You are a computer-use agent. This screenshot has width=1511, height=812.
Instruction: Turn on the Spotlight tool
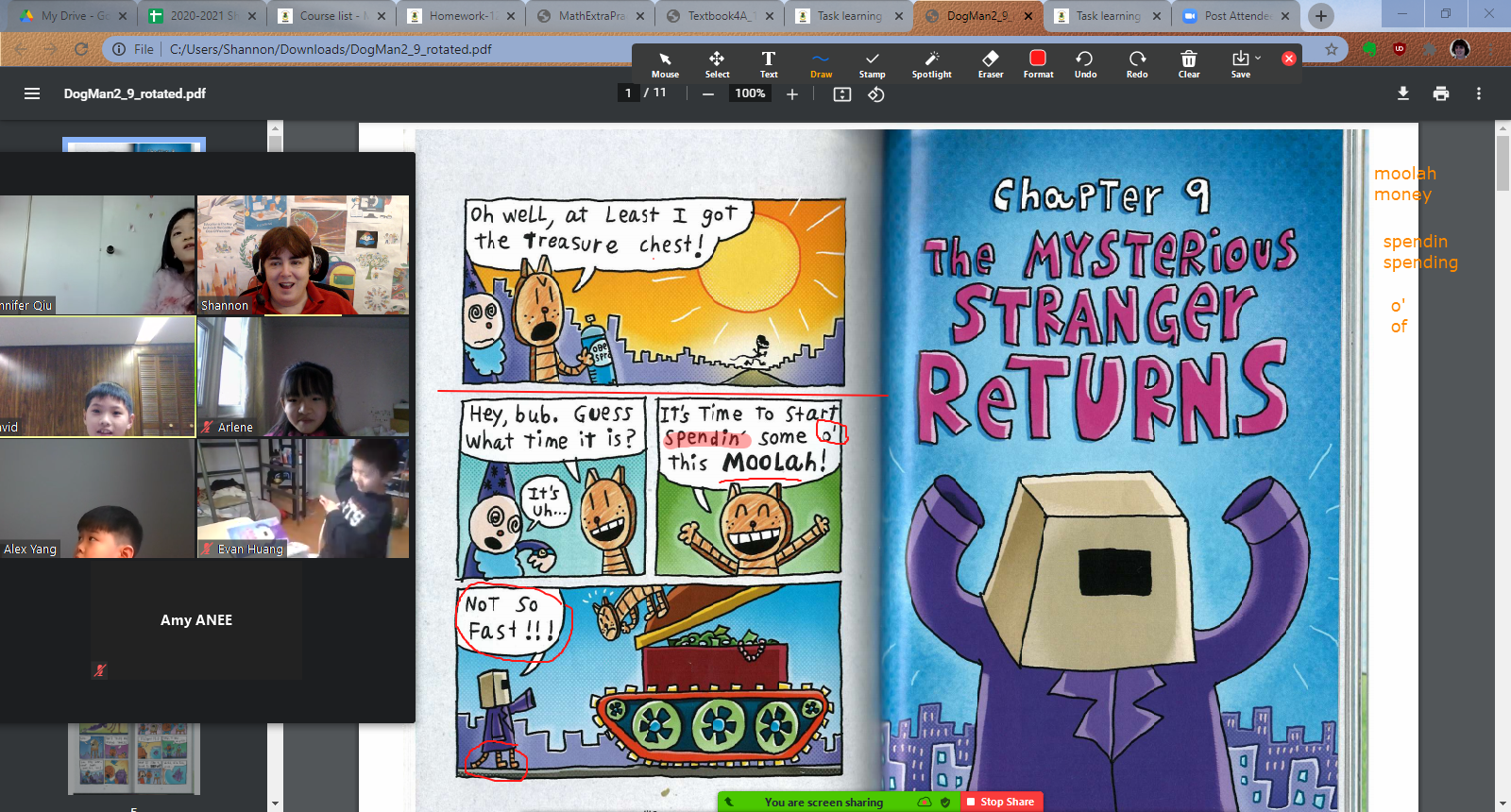tap(931, 64)
